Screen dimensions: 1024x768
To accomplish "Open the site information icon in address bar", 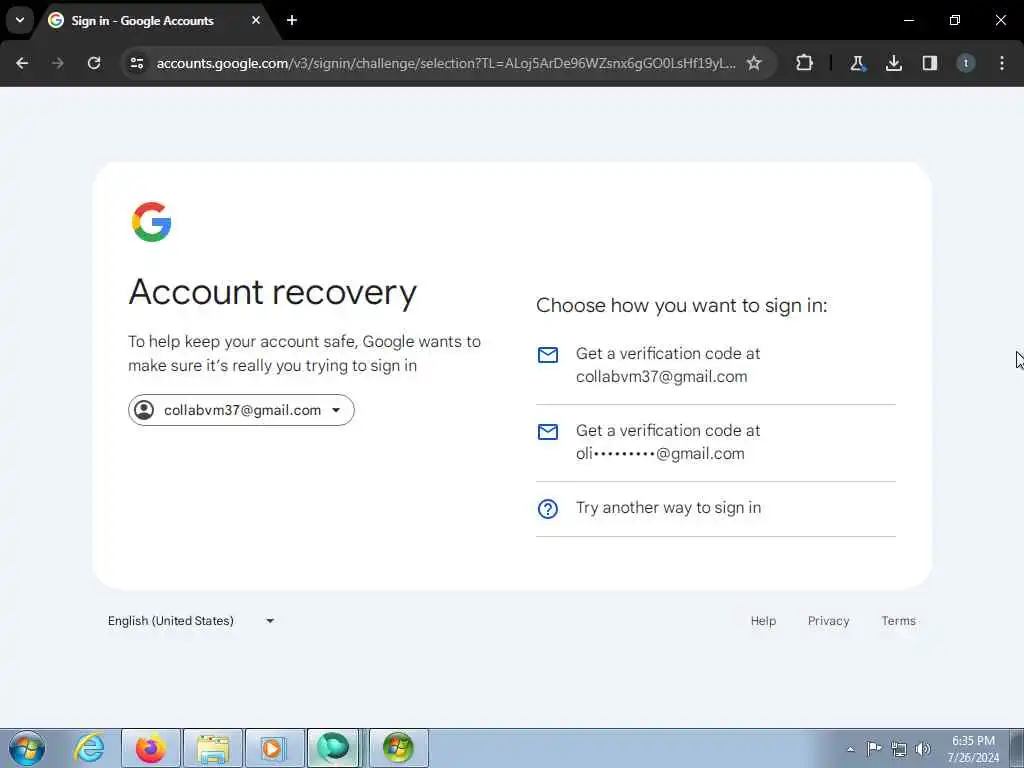I will point(137,63).
